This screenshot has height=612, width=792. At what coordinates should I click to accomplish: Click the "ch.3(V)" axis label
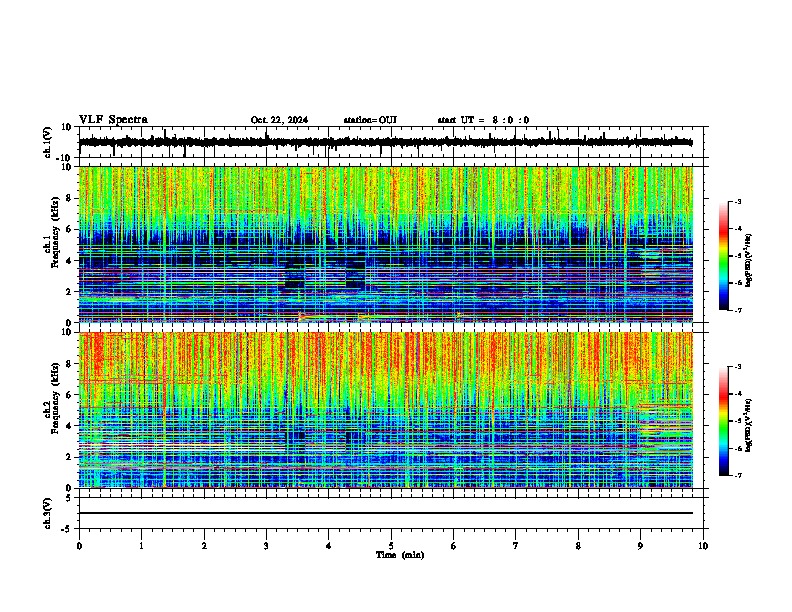48,513
